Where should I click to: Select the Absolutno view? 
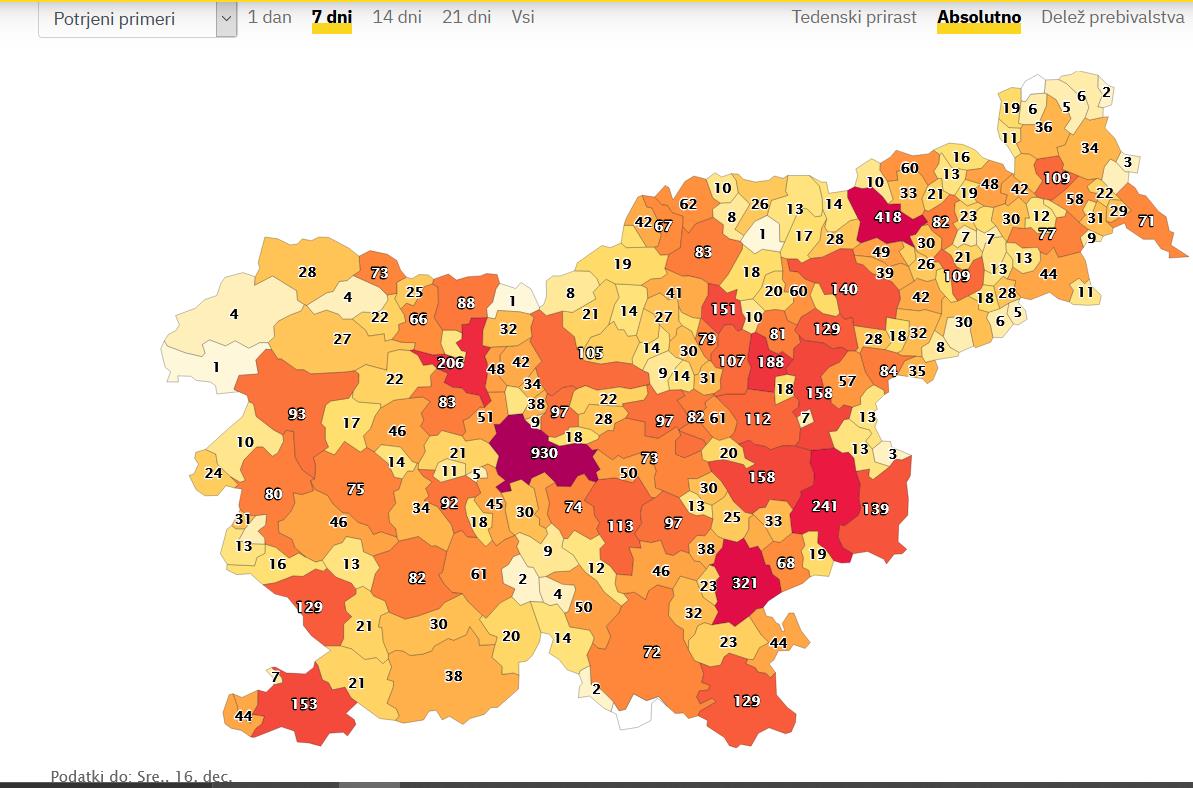pos(978,17)
